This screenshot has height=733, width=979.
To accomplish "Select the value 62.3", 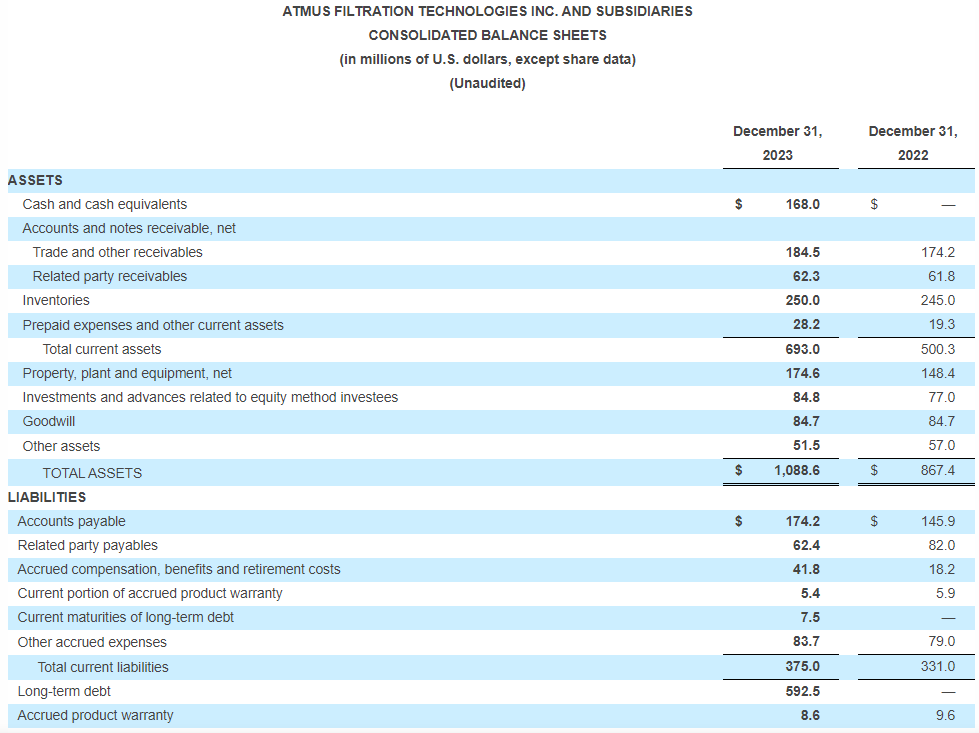I will pyautogui.click(x=806, y=276).
